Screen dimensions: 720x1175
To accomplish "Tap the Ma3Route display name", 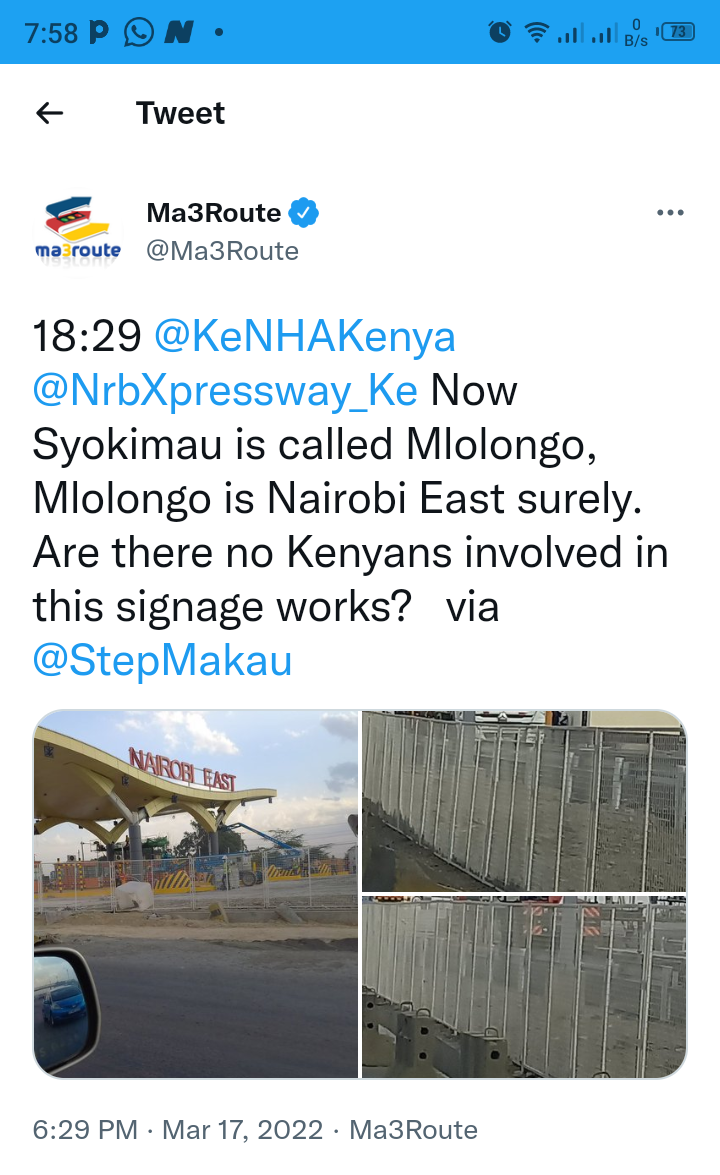I will pyautogui.click(x=214, y=213).
